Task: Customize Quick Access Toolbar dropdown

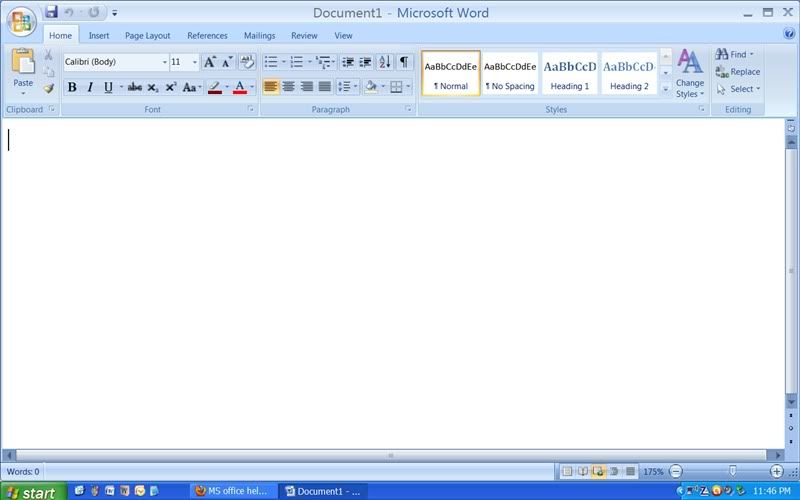Action: click(x=115, y=13)
